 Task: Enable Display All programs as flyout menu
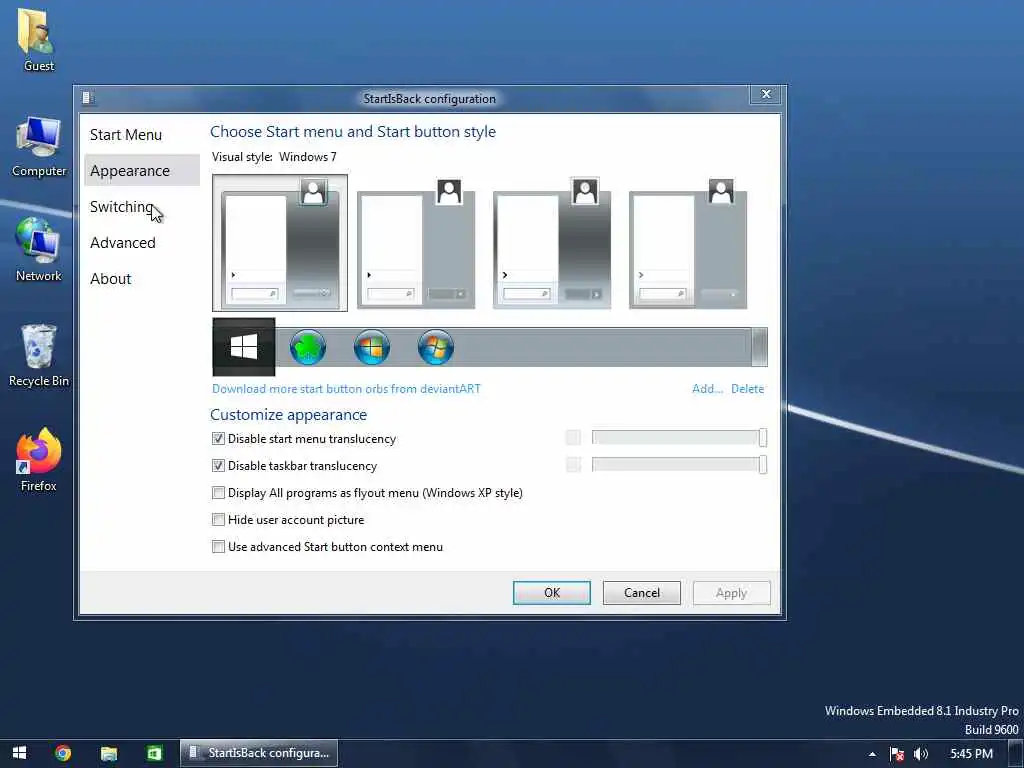pos(218,492)
